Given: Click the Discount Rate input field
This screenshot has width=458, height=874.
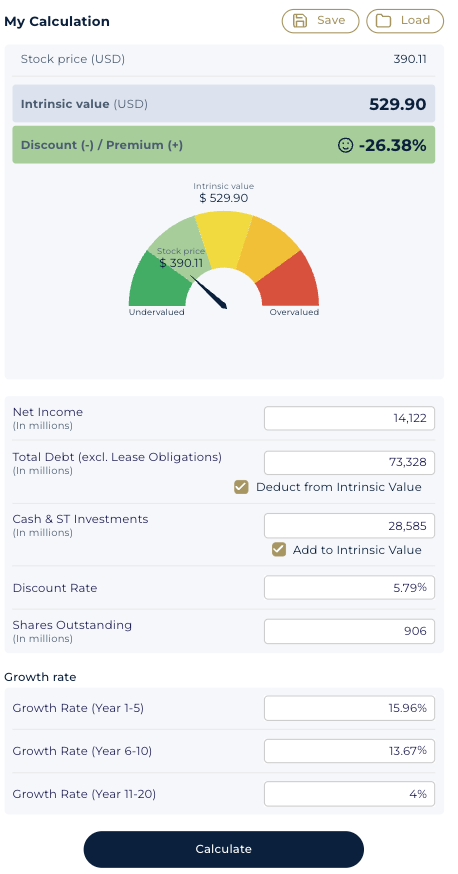Looking at the screenshot, I should 349,587.
